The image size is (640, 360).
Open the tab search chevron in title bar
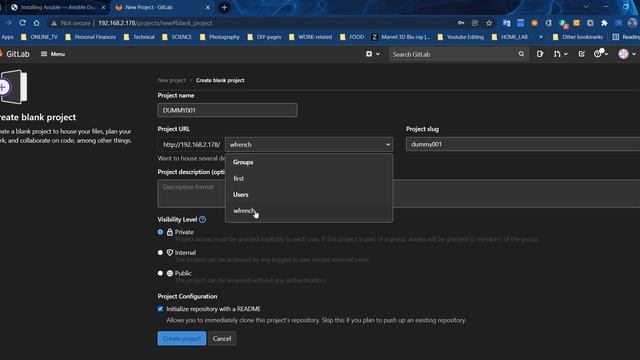586,7
